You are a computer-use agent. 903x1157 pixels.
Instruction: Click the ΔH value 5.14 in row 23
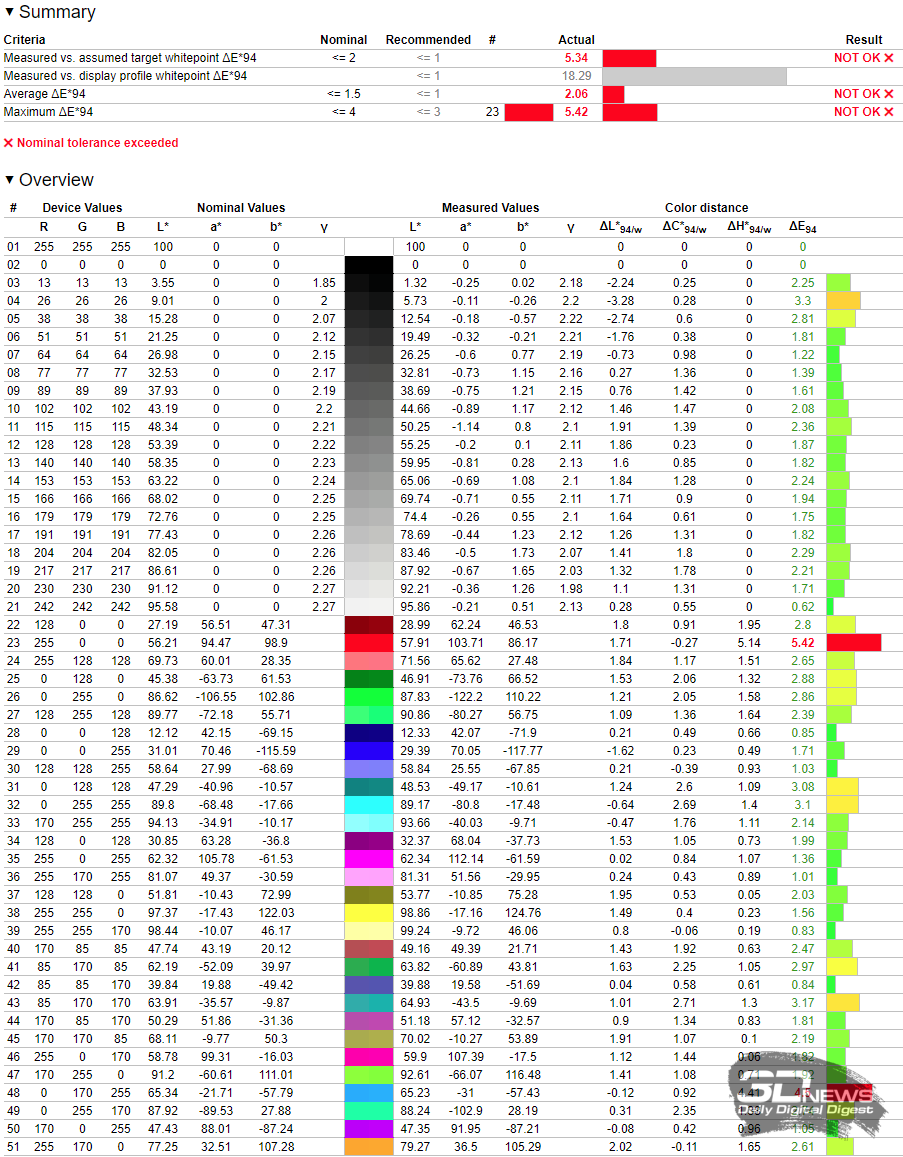click(x=749, y=643)
